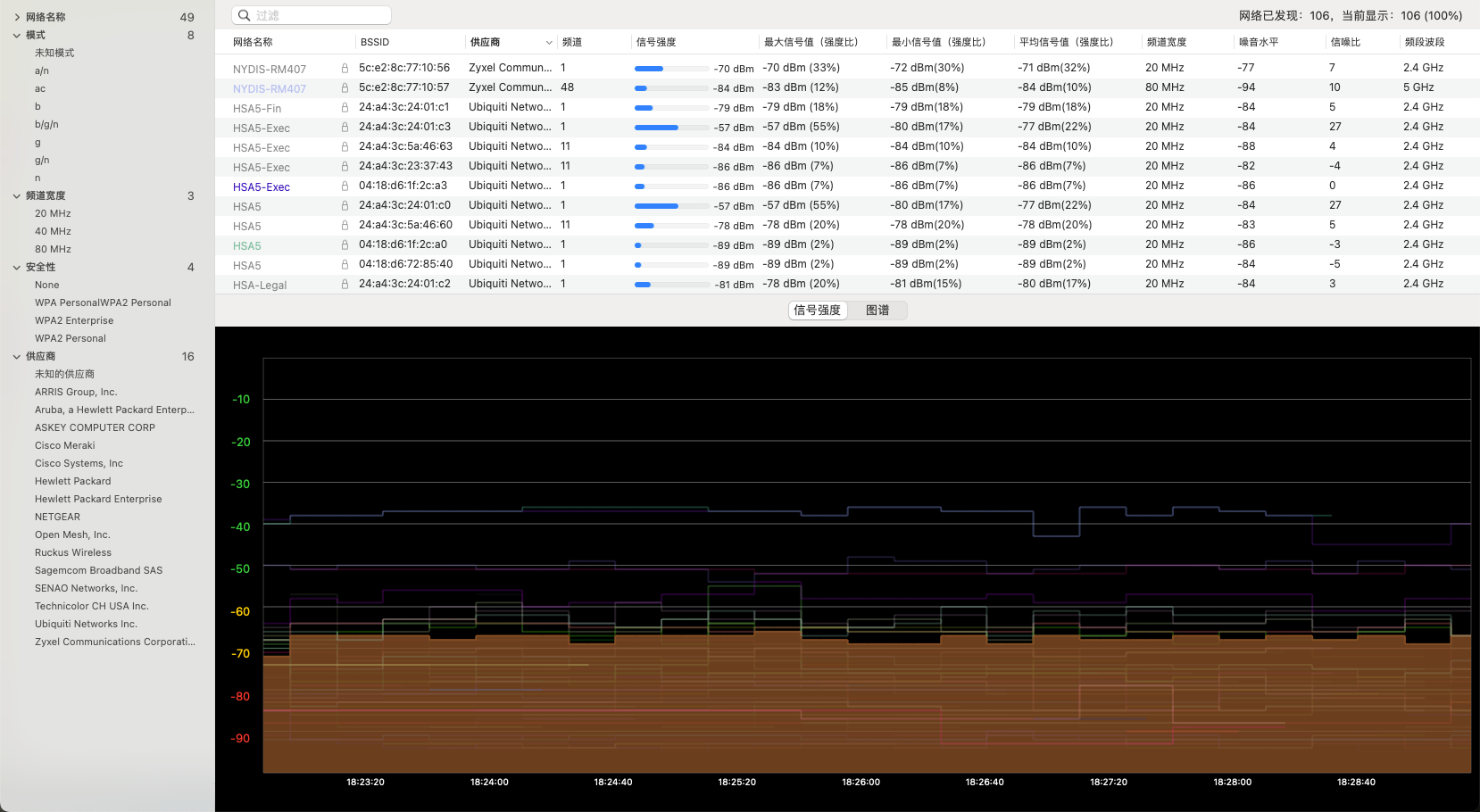This screenshot has width=1480, height=812.
Task: Collapse the 安全性 sidebar group
Action: point(16,267)
